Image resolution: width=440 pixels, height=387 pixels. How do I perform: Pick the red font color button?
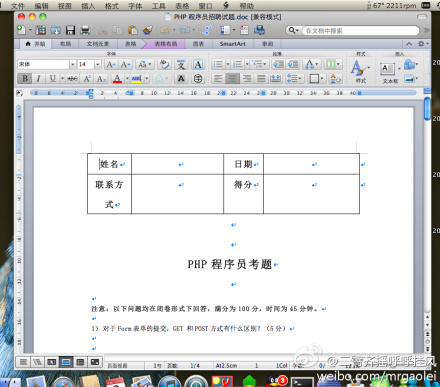(117, 79)
